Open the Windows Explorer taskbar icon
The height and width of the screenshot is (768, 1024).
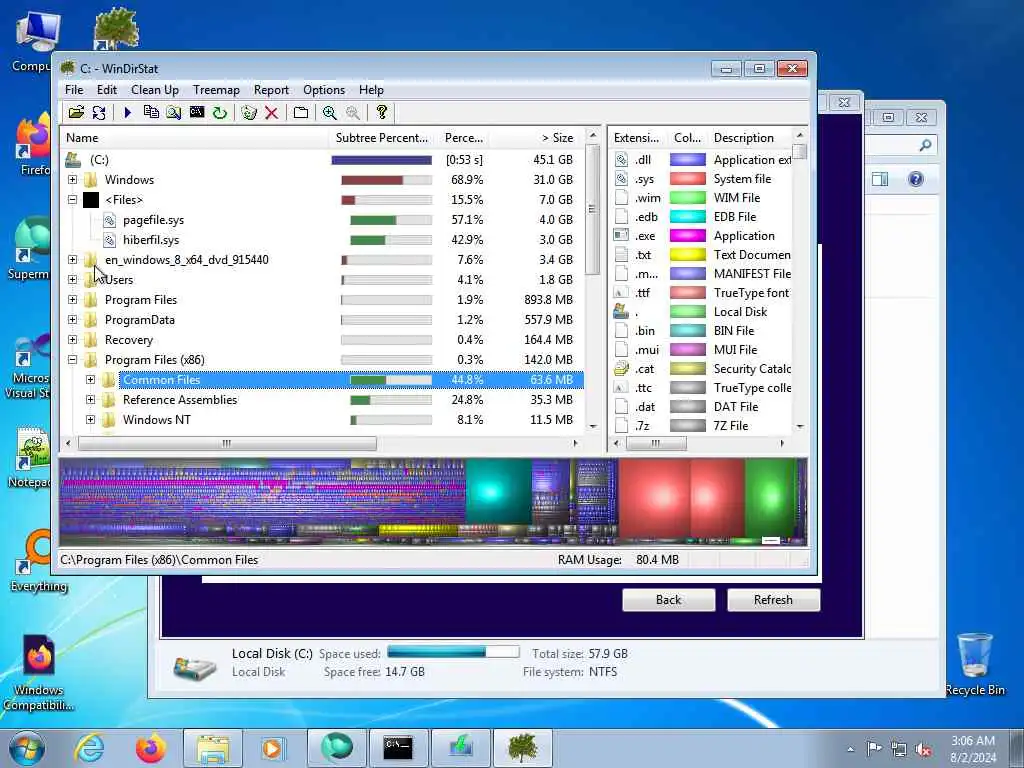pos(213,748)
